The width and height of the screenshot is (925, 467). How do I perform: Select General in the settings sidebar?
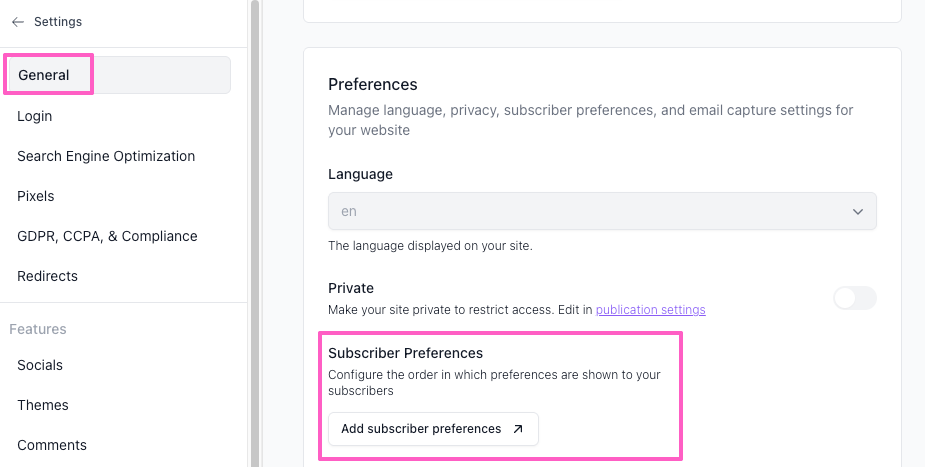click(x=44, y=75)
